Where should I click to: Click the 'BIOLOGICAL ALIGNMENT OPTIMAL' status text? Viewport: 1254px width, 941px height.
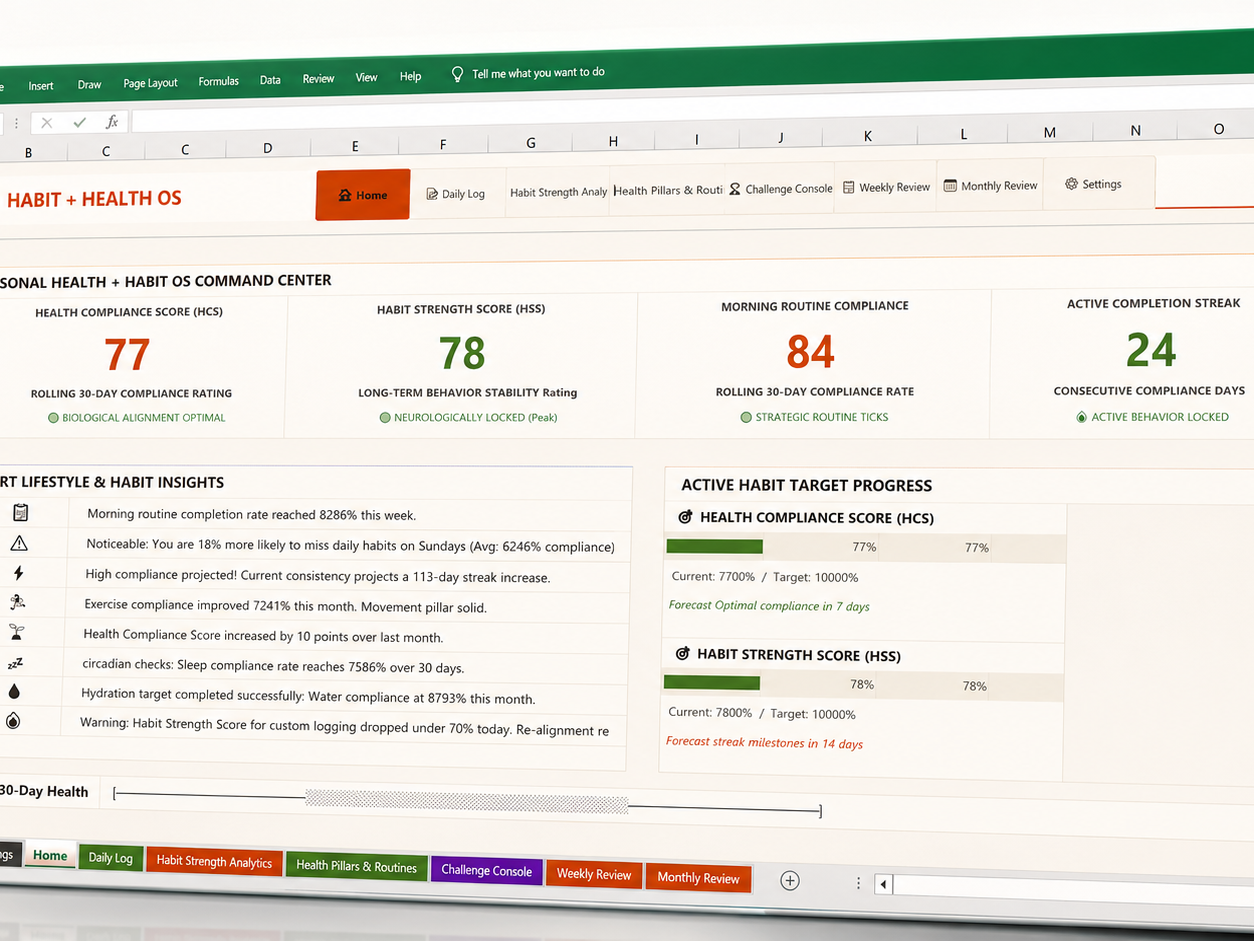tap(144, 418)
